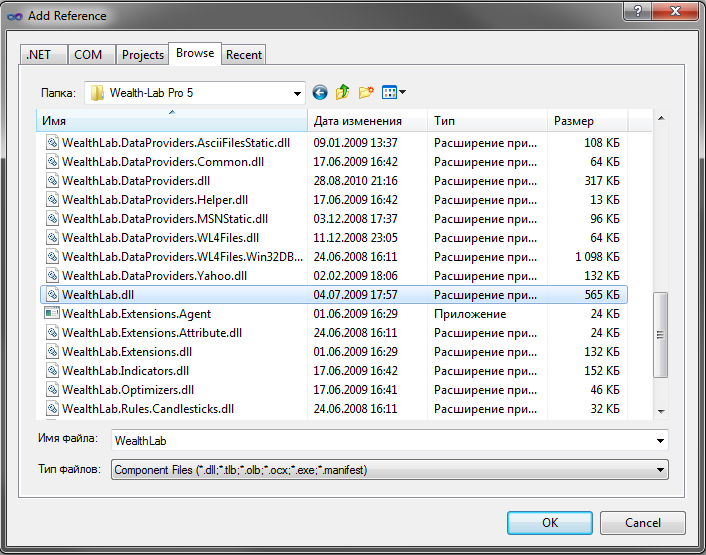Sort by the Тип column header
This screenshot has width=706, height=555.
click(x=487, y=121)
